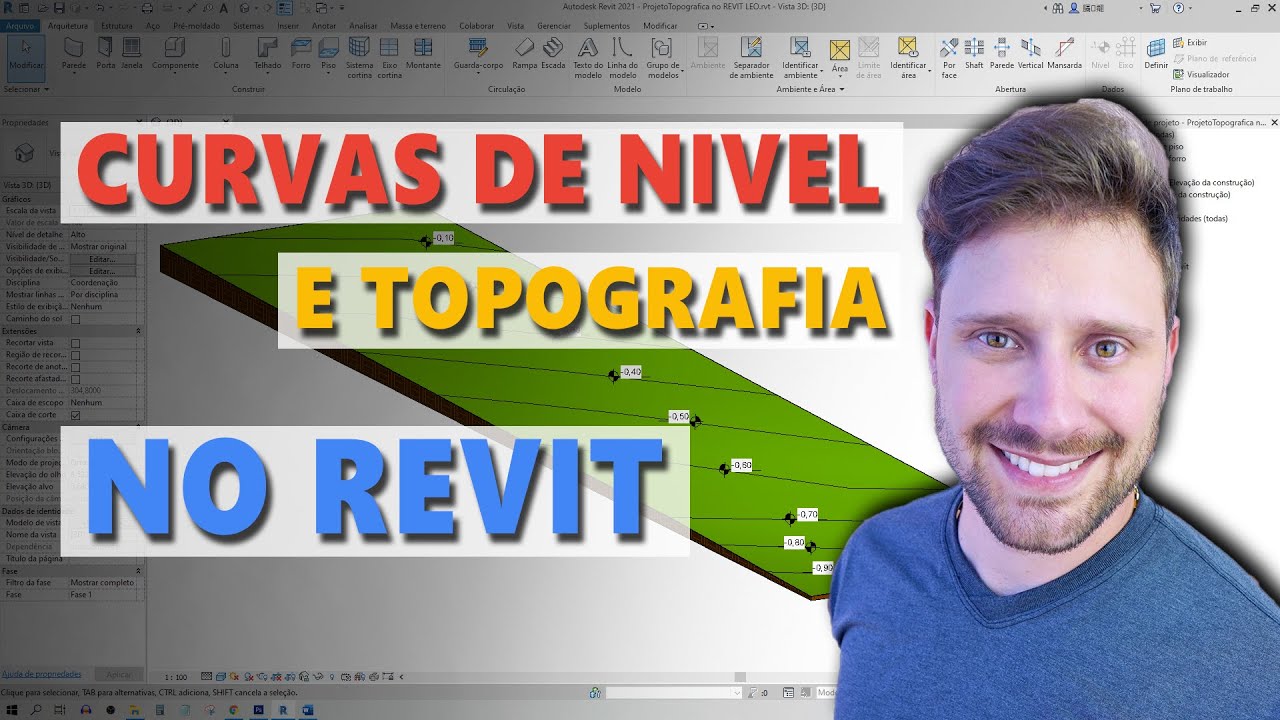Choose the Texto do modelo tool
The height and width of the screenshot is (720, 1280).
588,58
